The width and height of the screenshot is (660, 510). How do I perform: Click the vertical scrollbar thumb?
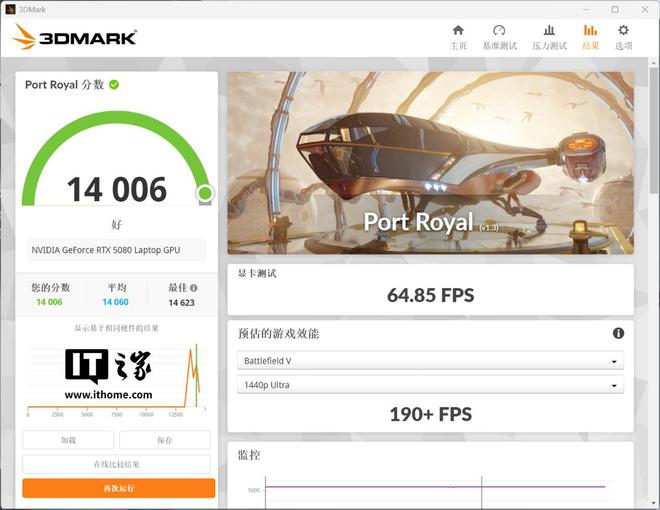(x=654, y=130)
